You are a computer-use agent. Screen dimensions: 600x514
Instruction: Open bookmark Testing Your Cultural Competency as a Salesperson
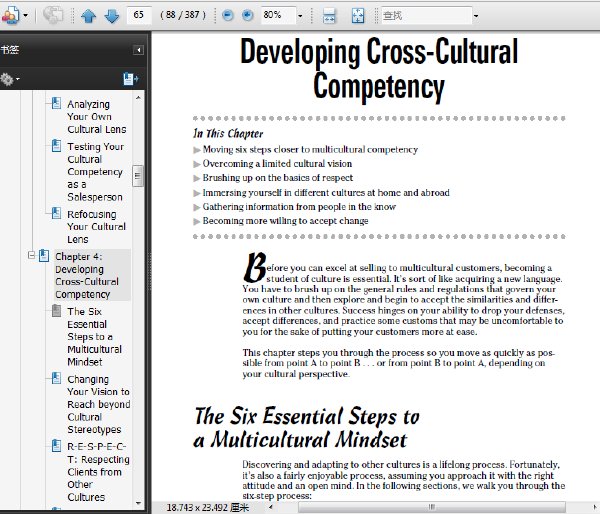point(96,172)
